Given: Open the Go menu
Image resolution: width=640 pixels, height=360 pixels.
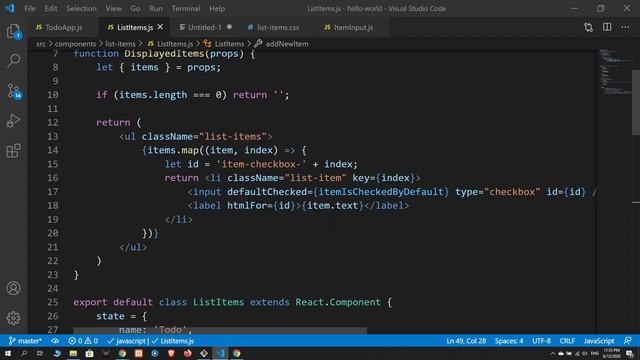Looking at the screenshot, I should click(135, 8).
